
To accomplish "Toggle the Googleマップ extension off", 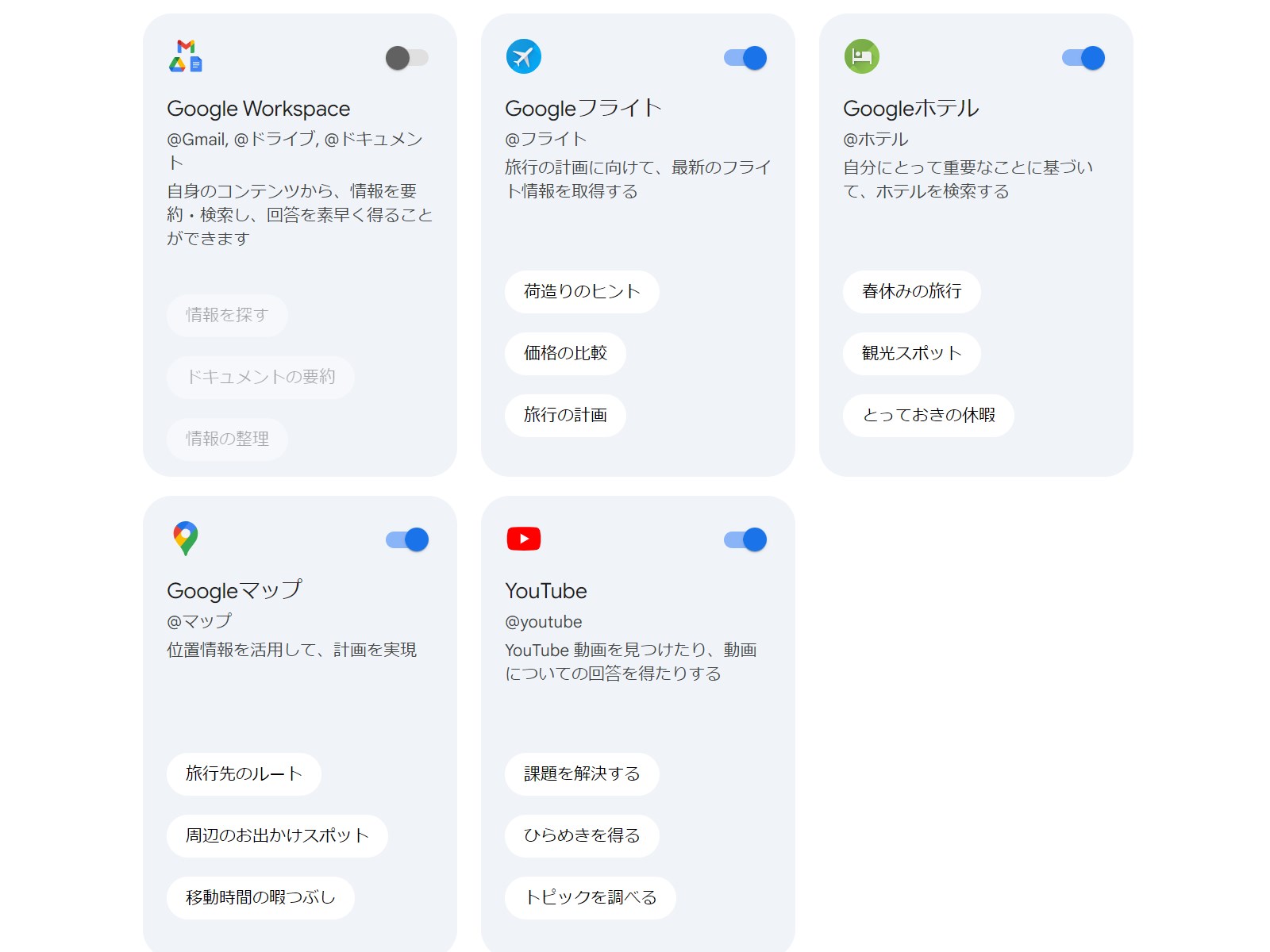I will (x=407, y=539).
